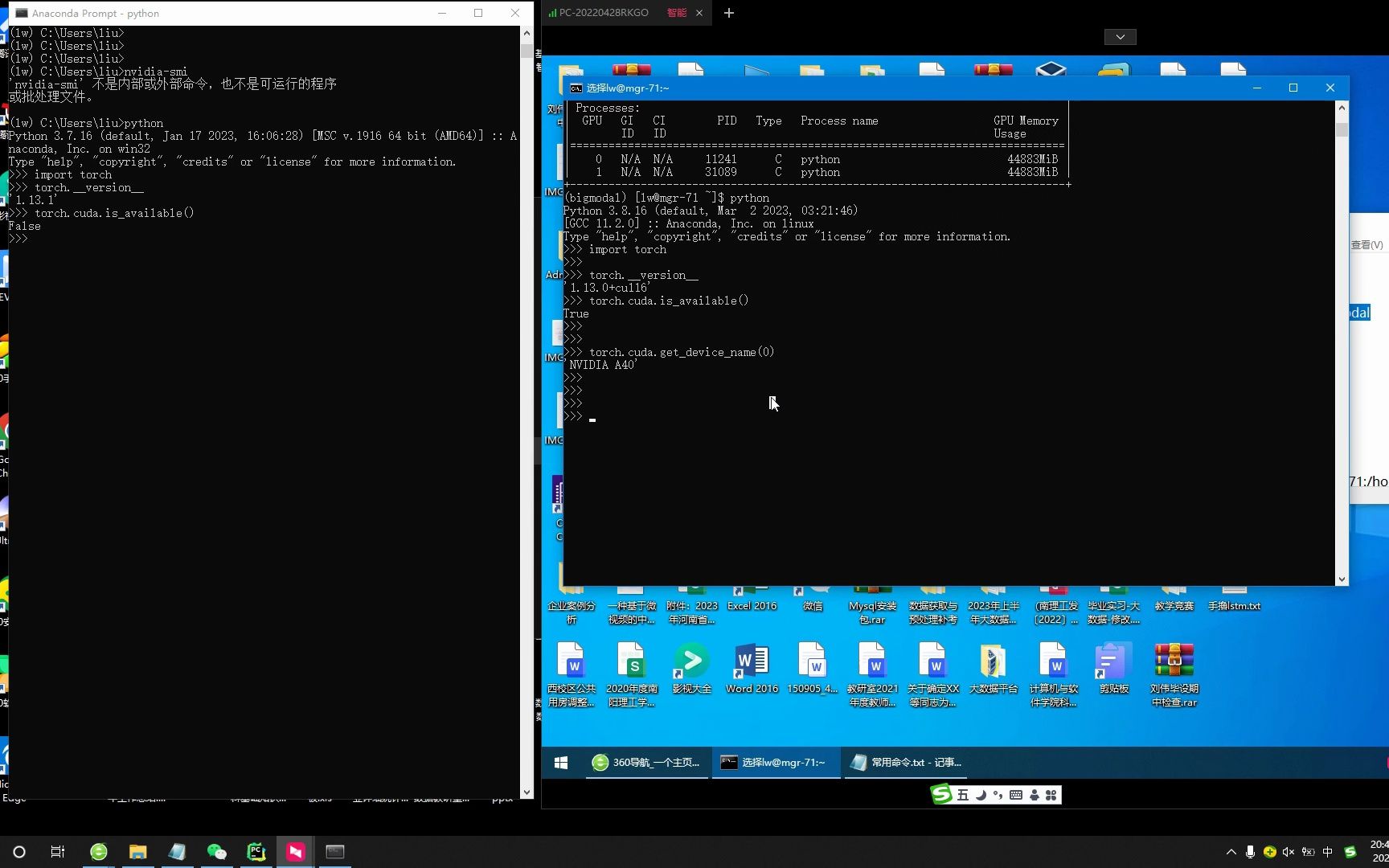Image resolution: width=1389 pixels, height=868 pixels.
Task: Click the 查看(V) menu in background window
Action: pyautogui.click(x=1367, y=245)
